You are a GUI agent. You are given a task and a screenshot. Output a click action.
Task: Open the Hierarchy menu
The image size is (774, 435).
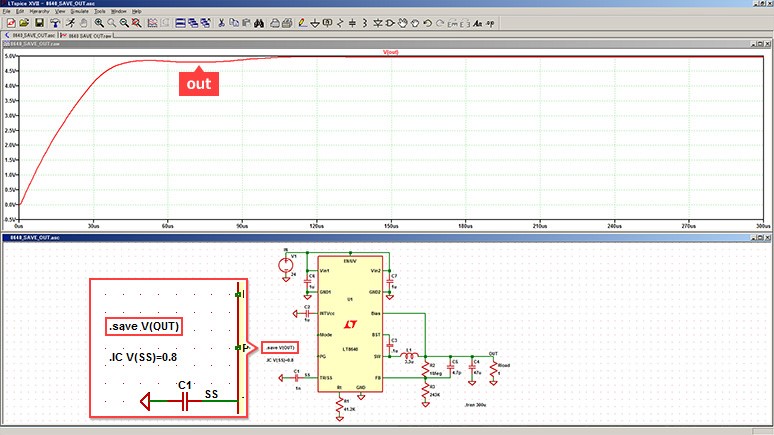(42, 11)
